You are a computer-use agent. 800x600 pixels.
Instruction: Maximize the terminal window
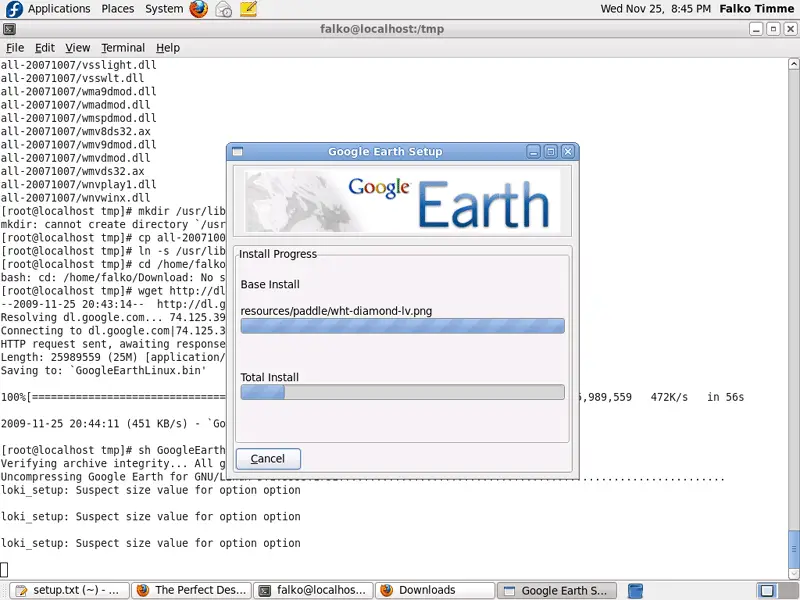tap(773, 29)
